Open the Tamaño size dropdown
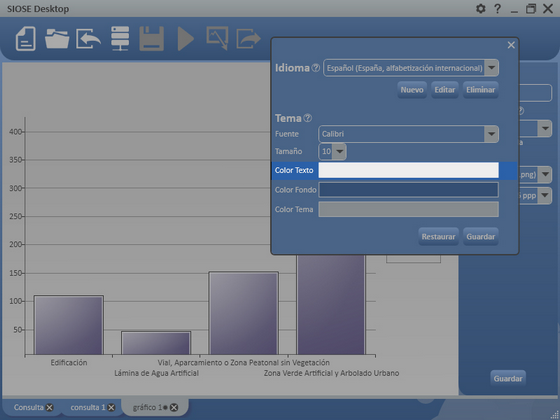 [x=340, y=151]
